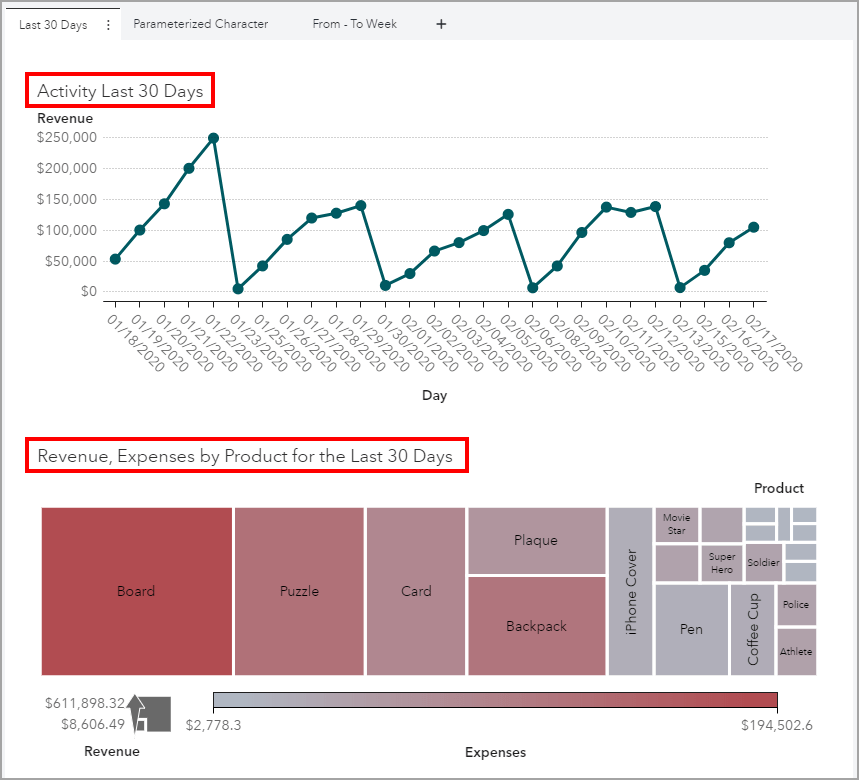The width and height of the screenshot is (859, 780).
Task: Select the Athlete tile
Action: pyautogui.click(x=796, y=651)
